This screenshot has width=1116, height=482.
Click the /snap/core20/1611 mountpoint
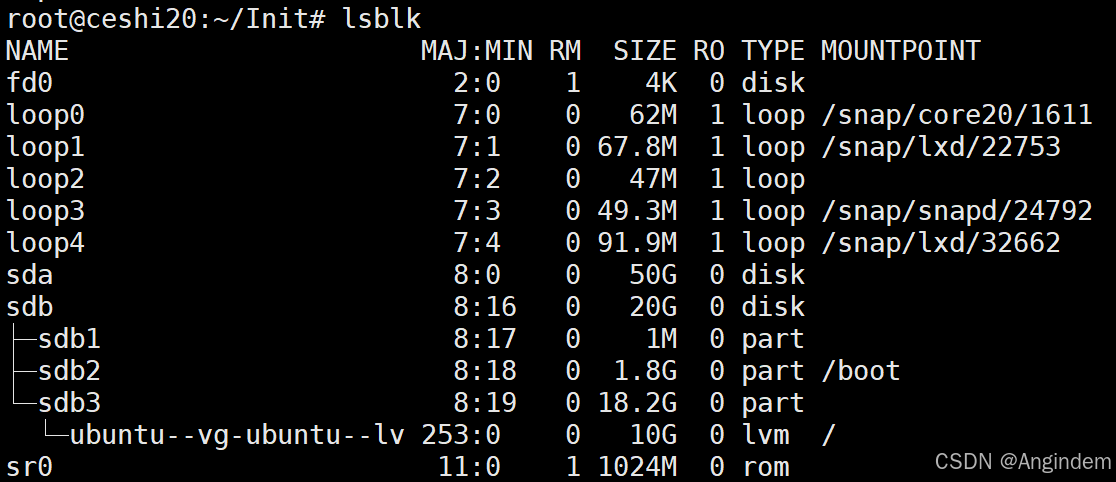(x=957, y=115)
